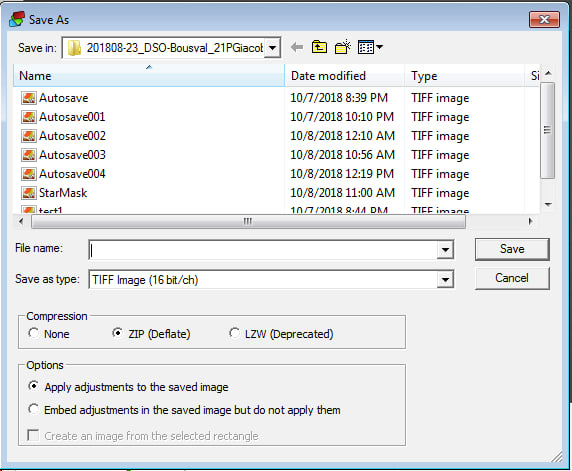Click into the File name input field
The height and width of the screenshot is (471, 572).
263,250
